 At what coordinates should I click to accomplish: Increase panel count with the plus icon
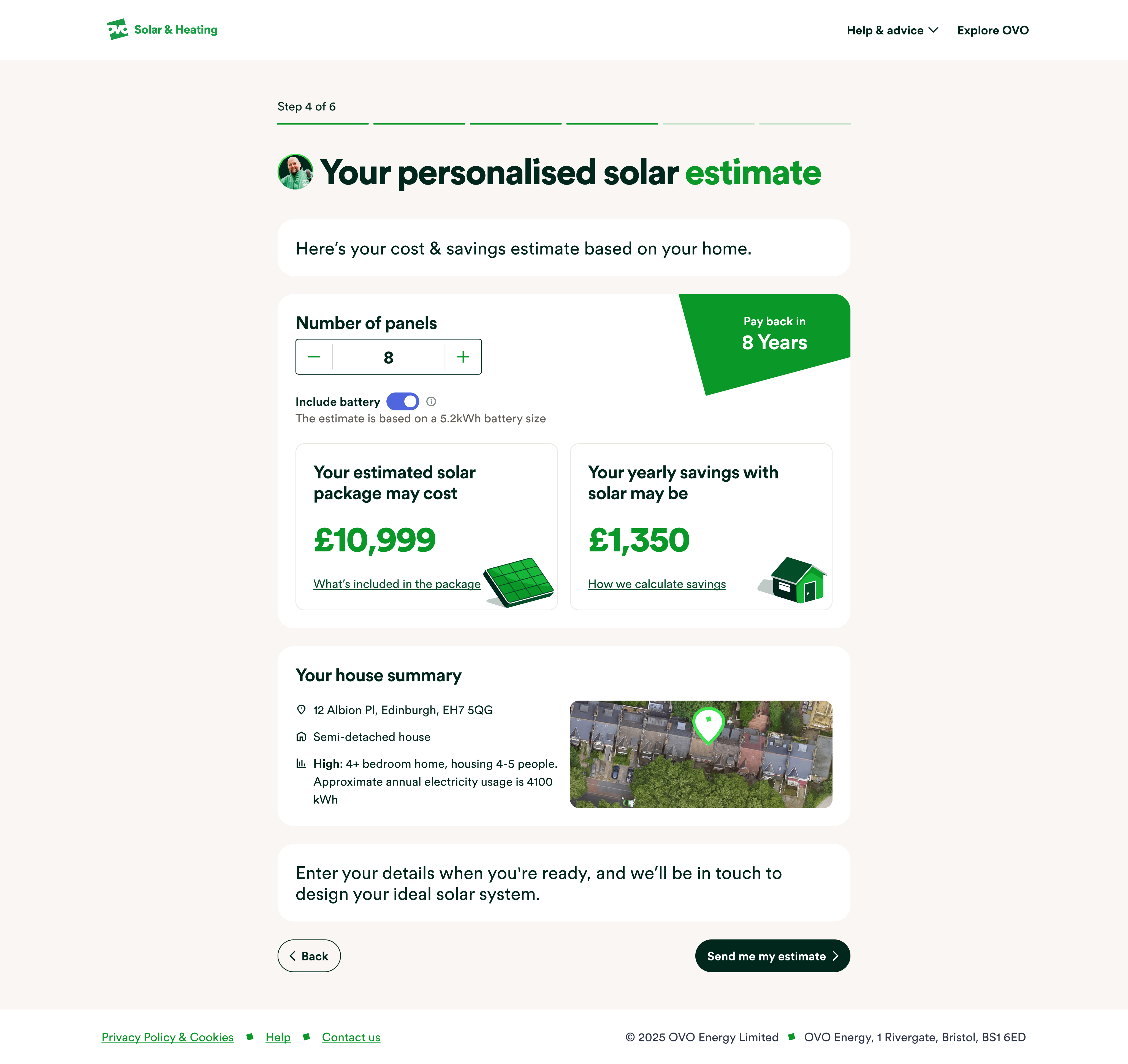click(x=463, y=357)
